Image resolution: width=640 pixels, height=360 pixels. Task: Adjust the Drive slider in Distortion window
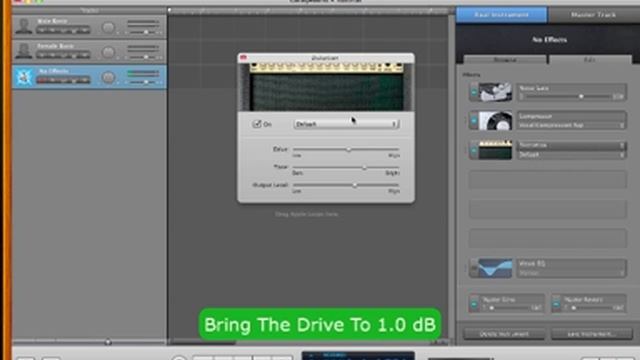coord(348,149)
